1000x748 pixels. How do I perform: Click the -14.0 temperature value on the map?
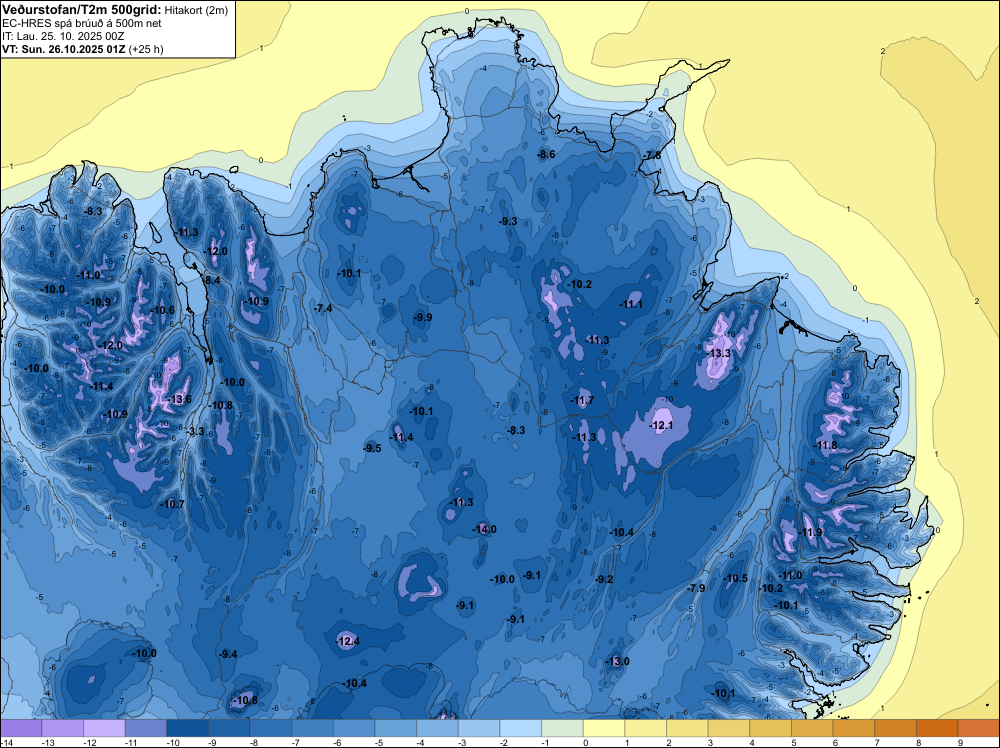[x=484, y=529]
